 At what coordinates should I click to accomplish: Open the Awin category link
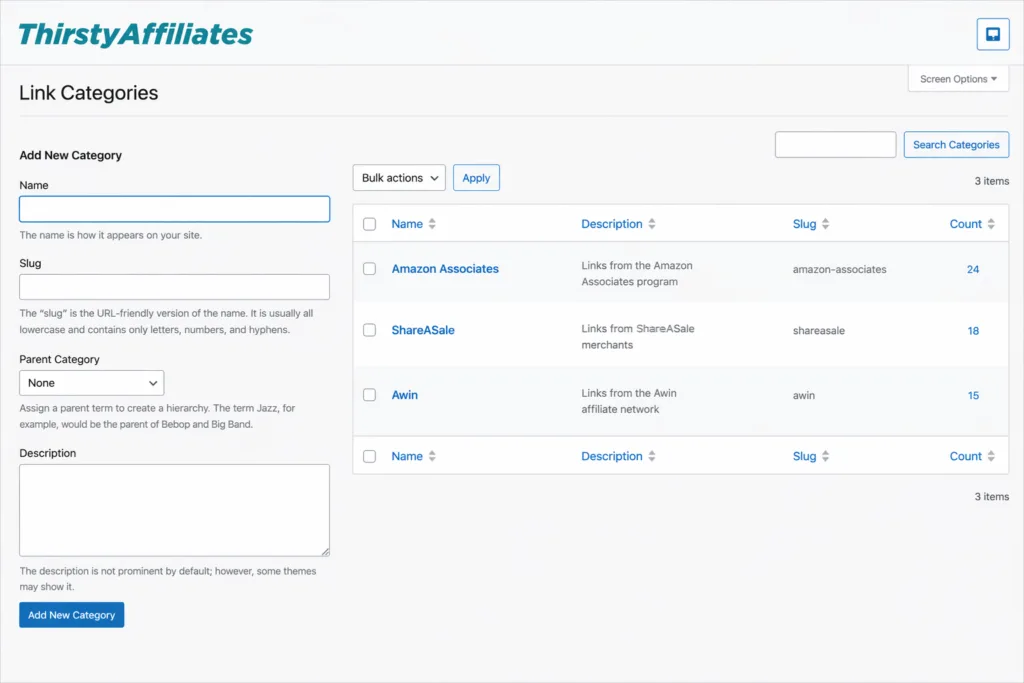[x=405, y=395]
